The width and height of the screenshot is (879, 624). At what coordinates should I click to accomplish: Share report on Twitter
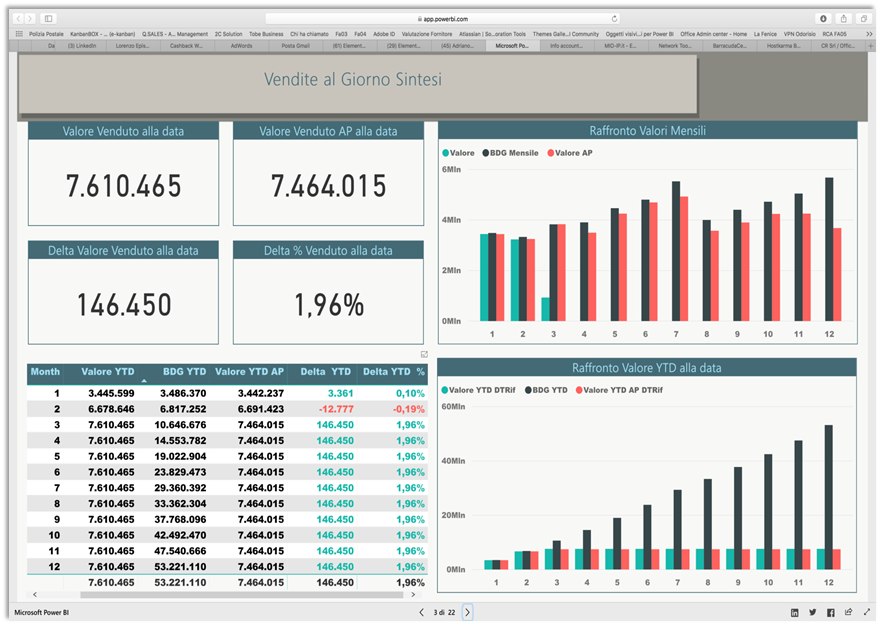(x=812, y=612)
